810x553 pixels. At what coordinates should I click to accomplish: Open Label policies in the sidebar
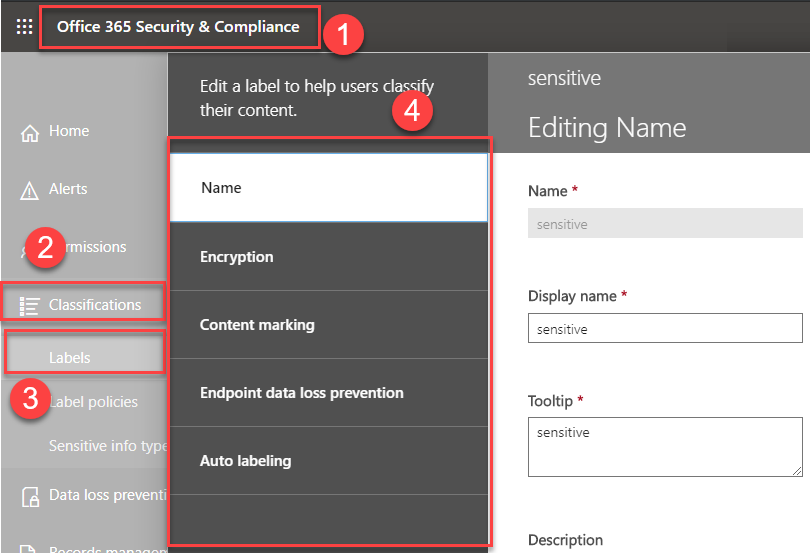pos(93,401)
